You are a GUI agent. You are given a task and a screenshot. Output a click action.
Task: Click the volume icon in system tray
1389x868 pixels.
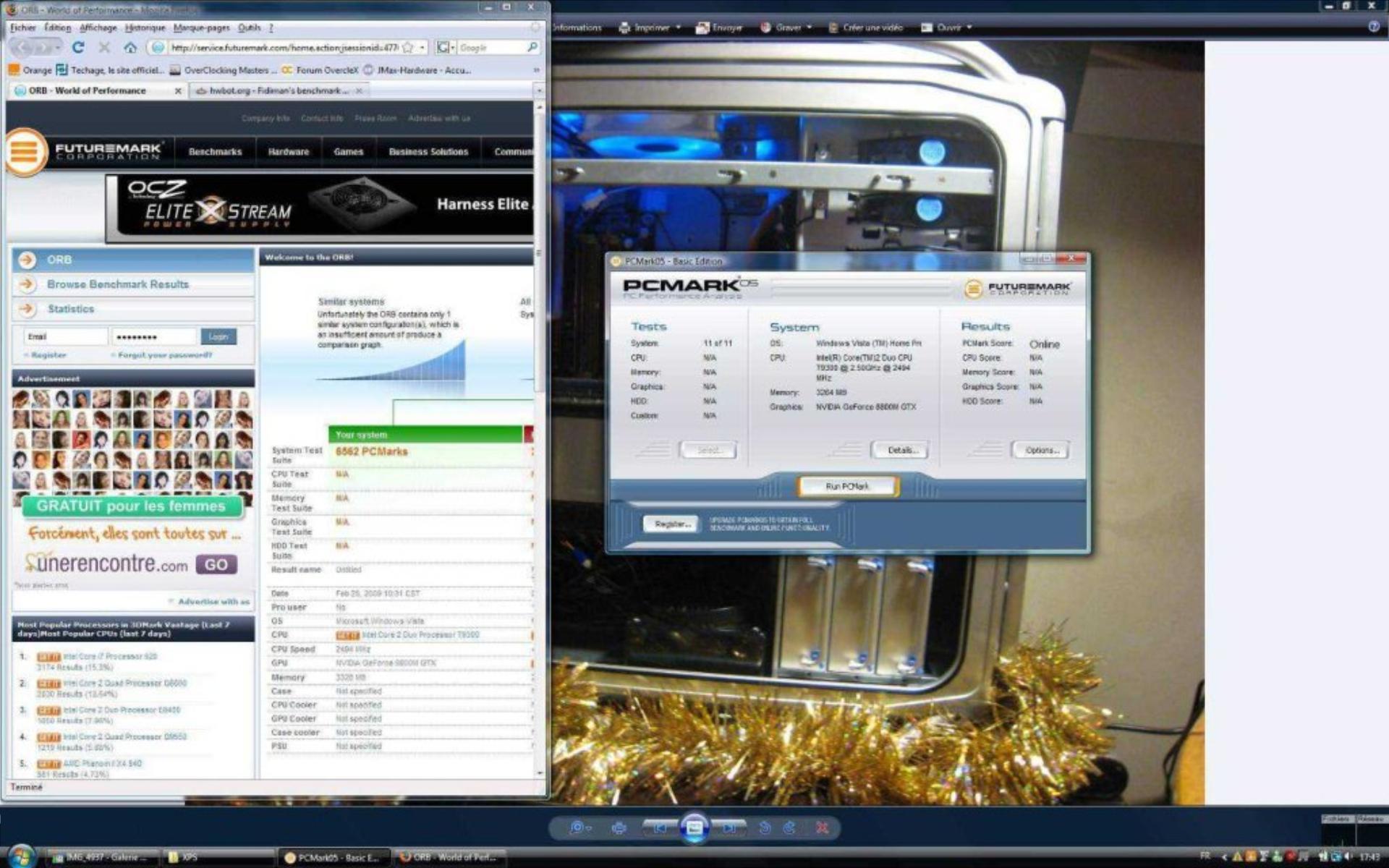1348,856
